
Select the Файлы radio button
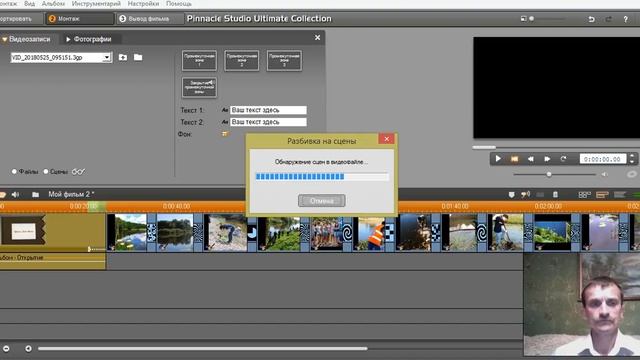tap(14, 171)
